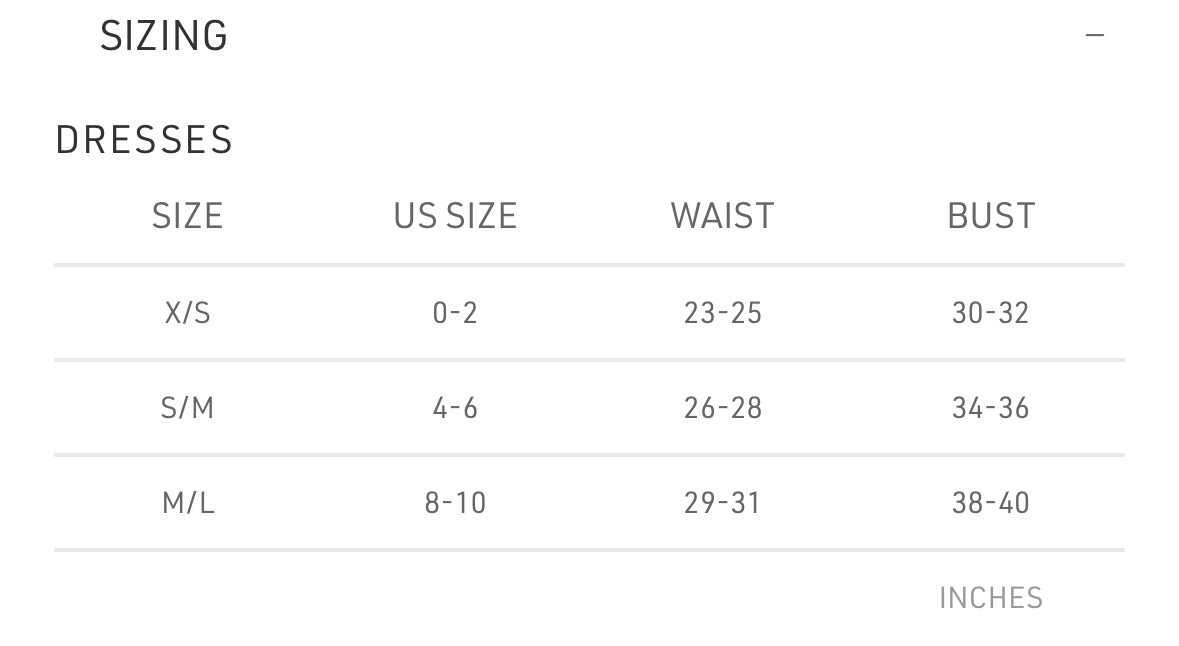Click the 8-10 US size cell

(x=455, y=502)
